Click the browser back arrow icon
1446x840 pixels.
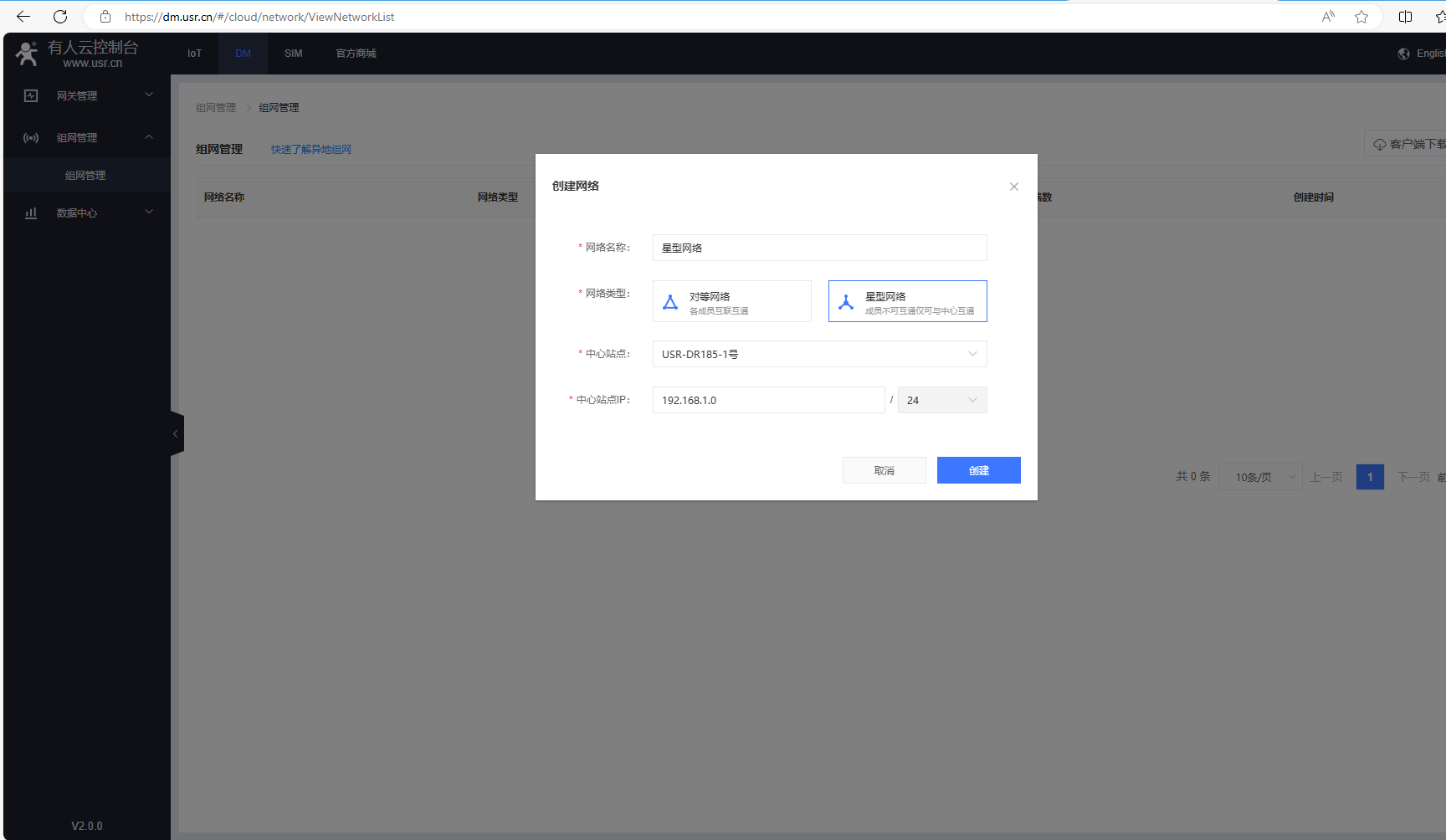click(23, 17)
